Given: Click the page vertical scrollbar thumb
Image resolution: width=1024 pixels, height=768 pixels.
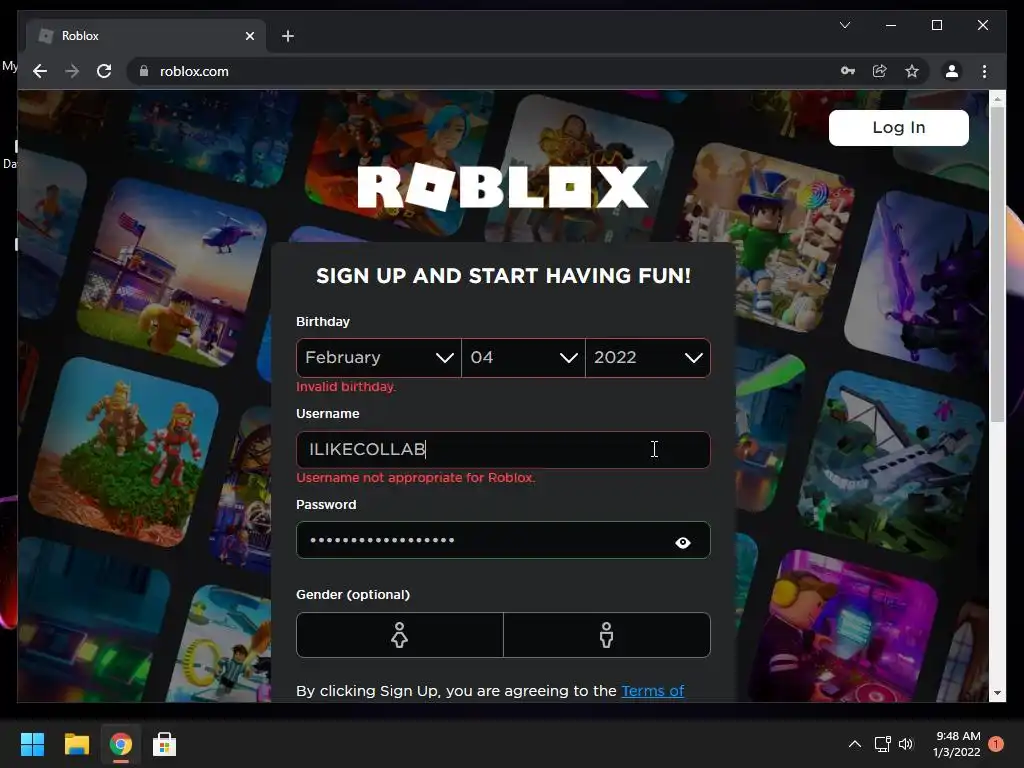Looking at the screenshot, I should click(x=997, y=264).
